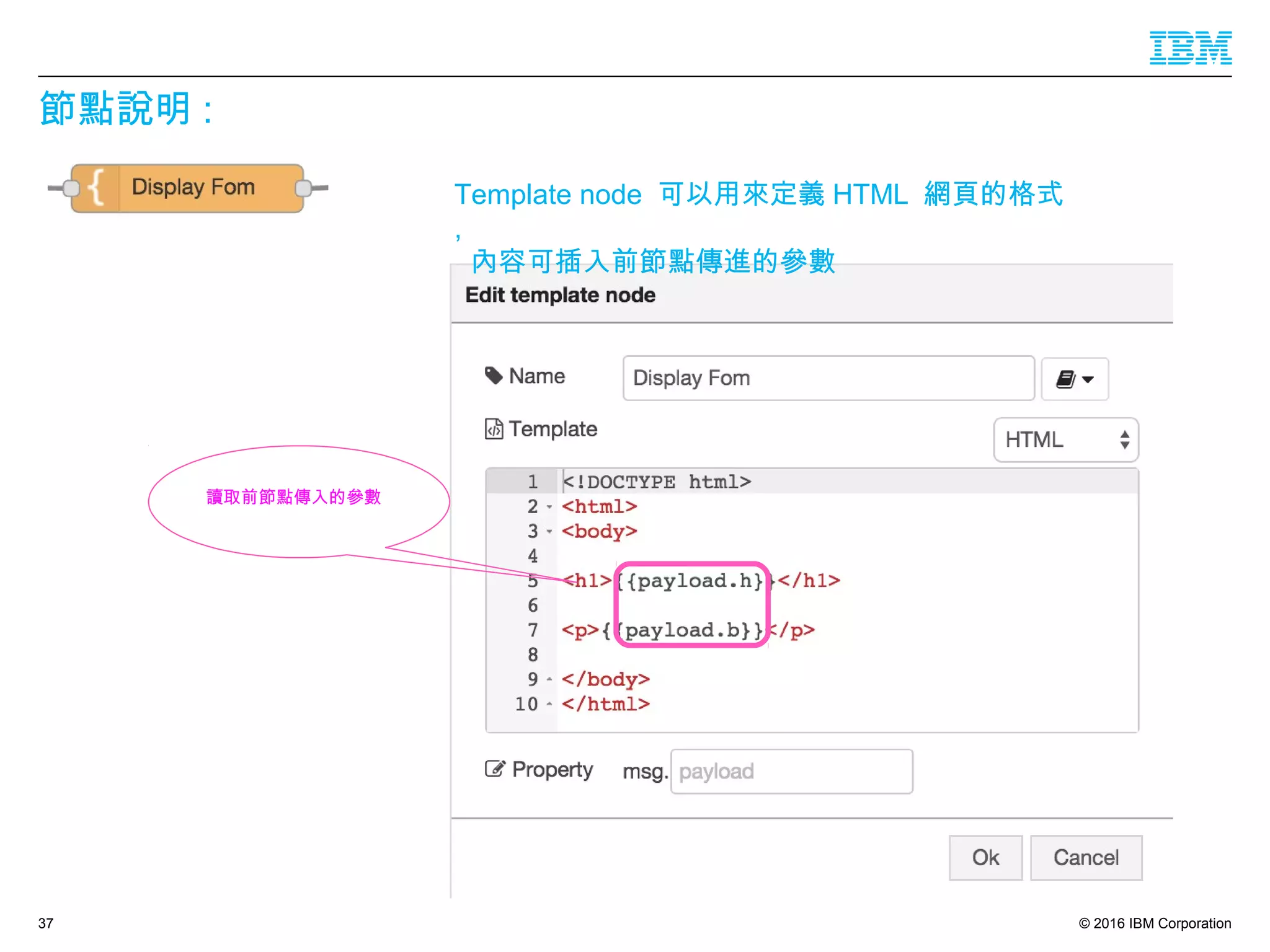
Task: Open the library book dropdown button
Action: pos(1075,379)
